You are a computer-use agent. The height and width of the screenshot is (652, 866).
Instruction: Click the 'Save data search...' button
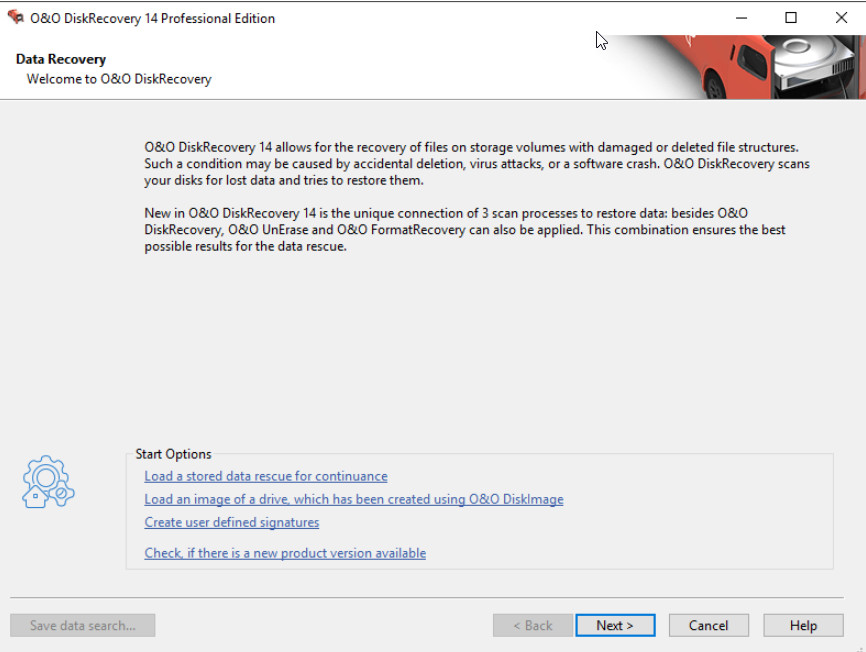click(x=82, y=626)
